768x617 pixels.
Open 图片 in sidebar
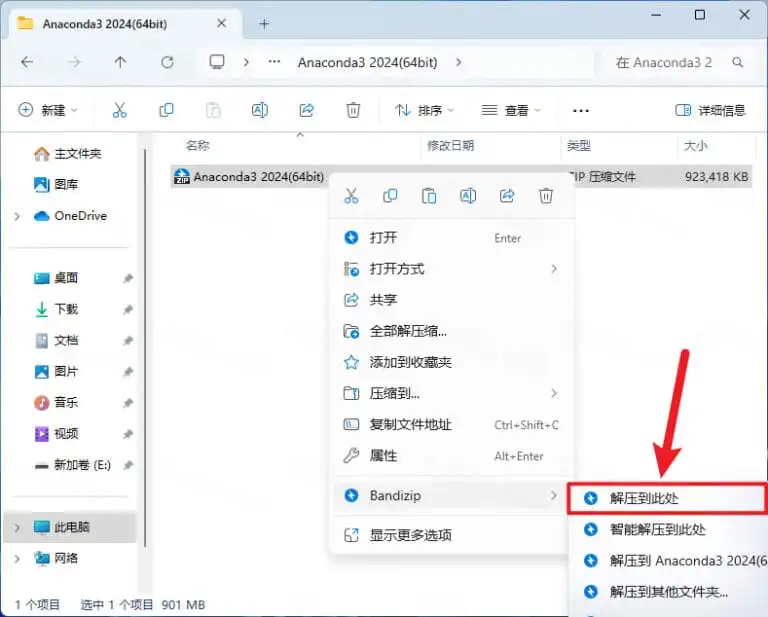point(56,372)
